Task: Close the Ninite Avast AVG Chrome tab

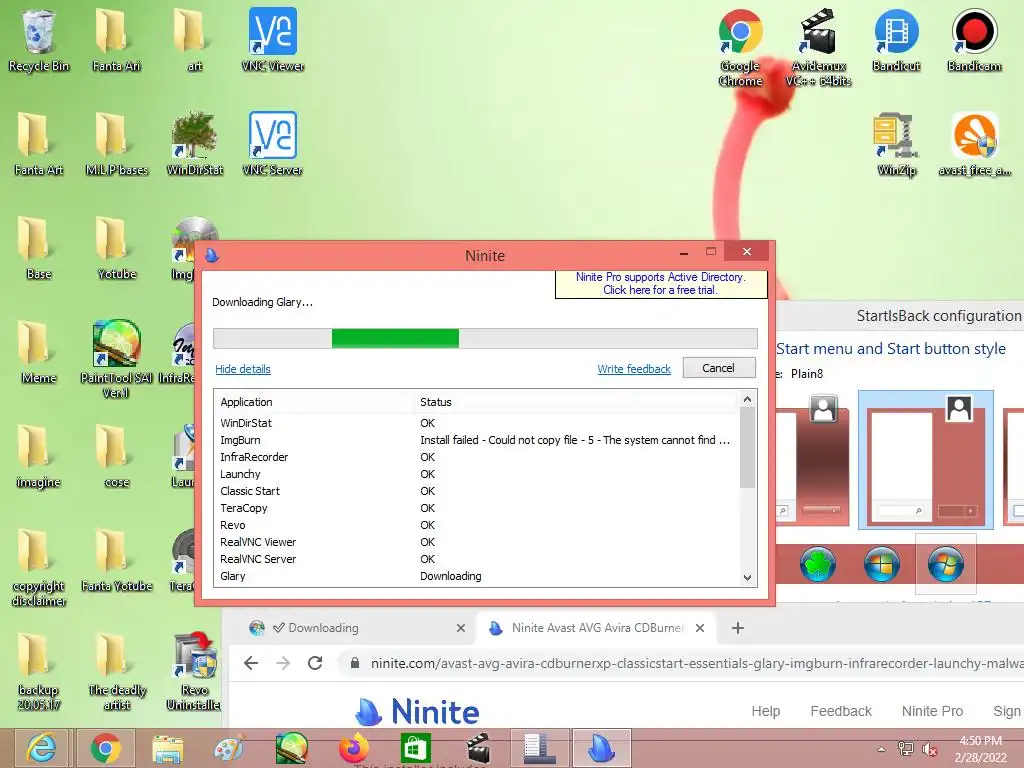Action: (x=699, y=628)
